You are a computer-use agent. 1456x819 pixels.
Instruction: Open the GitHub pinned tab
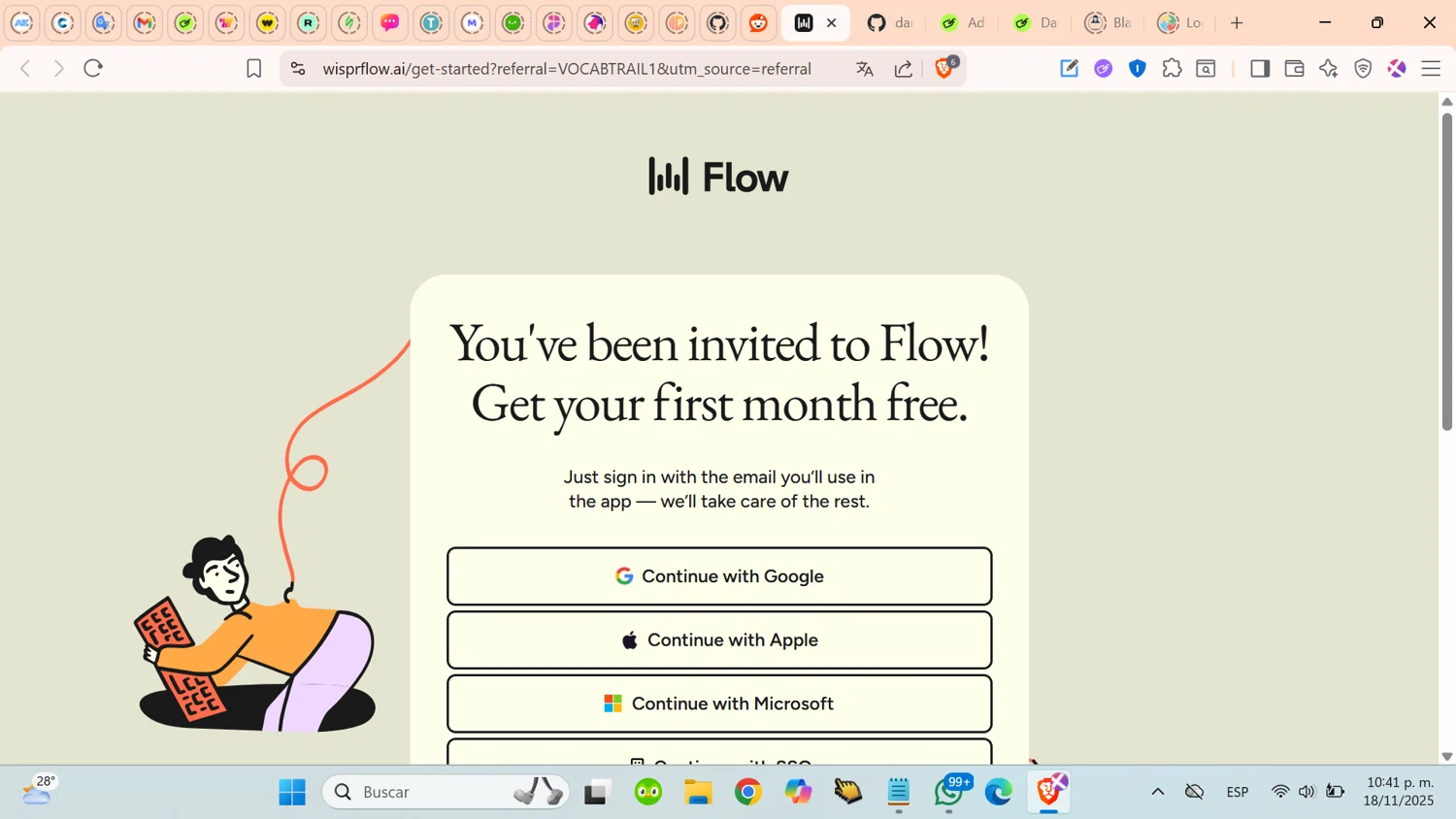[x=717, y=22]
